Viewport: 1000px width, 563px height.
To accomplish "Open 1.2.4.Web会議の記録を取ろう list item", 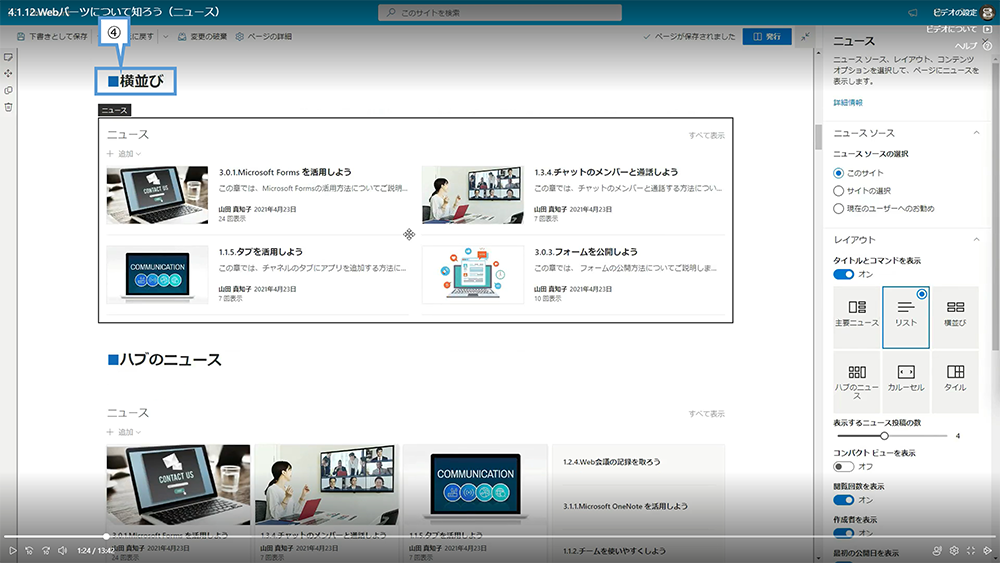I will pos(612,462).
